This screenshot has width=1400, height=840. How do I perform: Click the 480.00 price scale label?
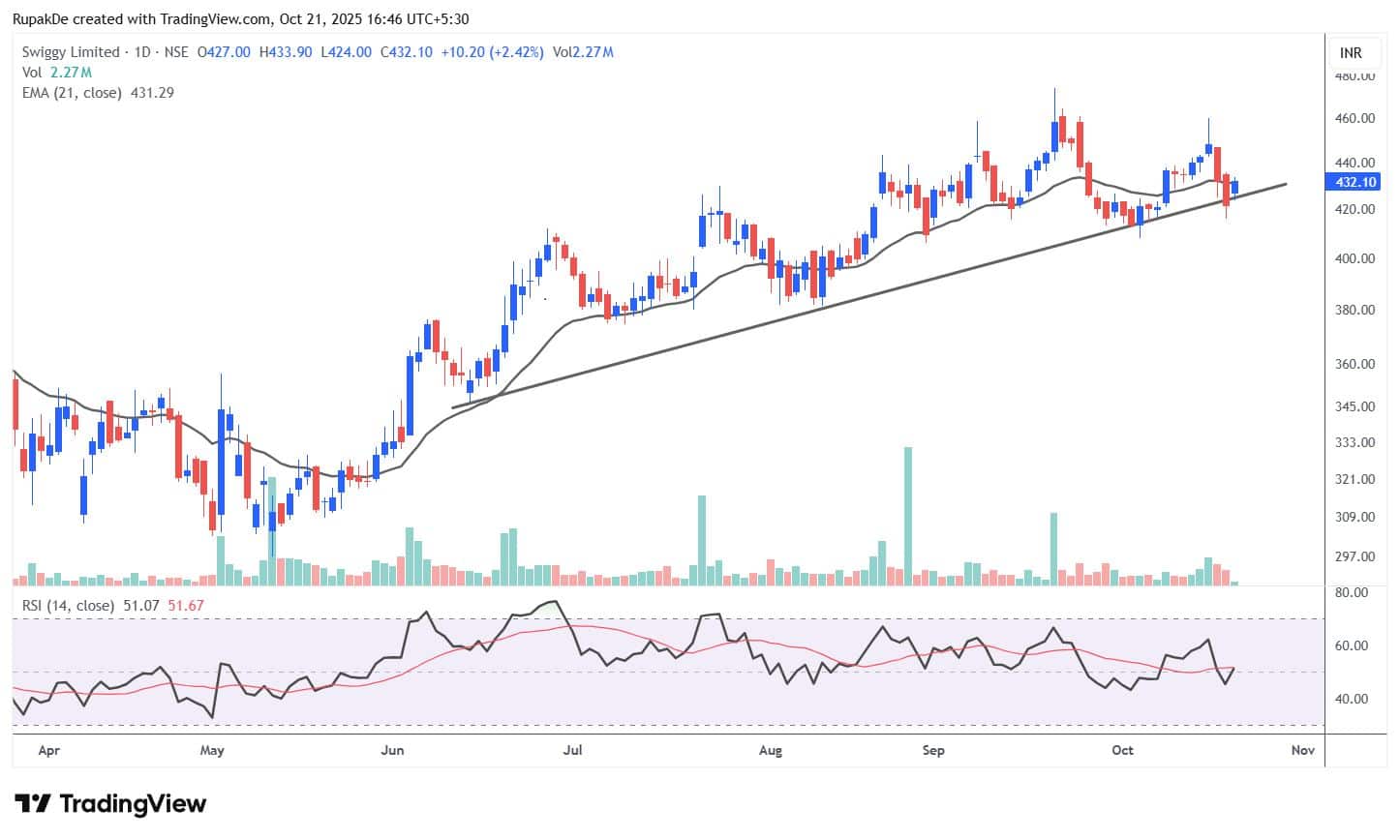coord(1354,76)
